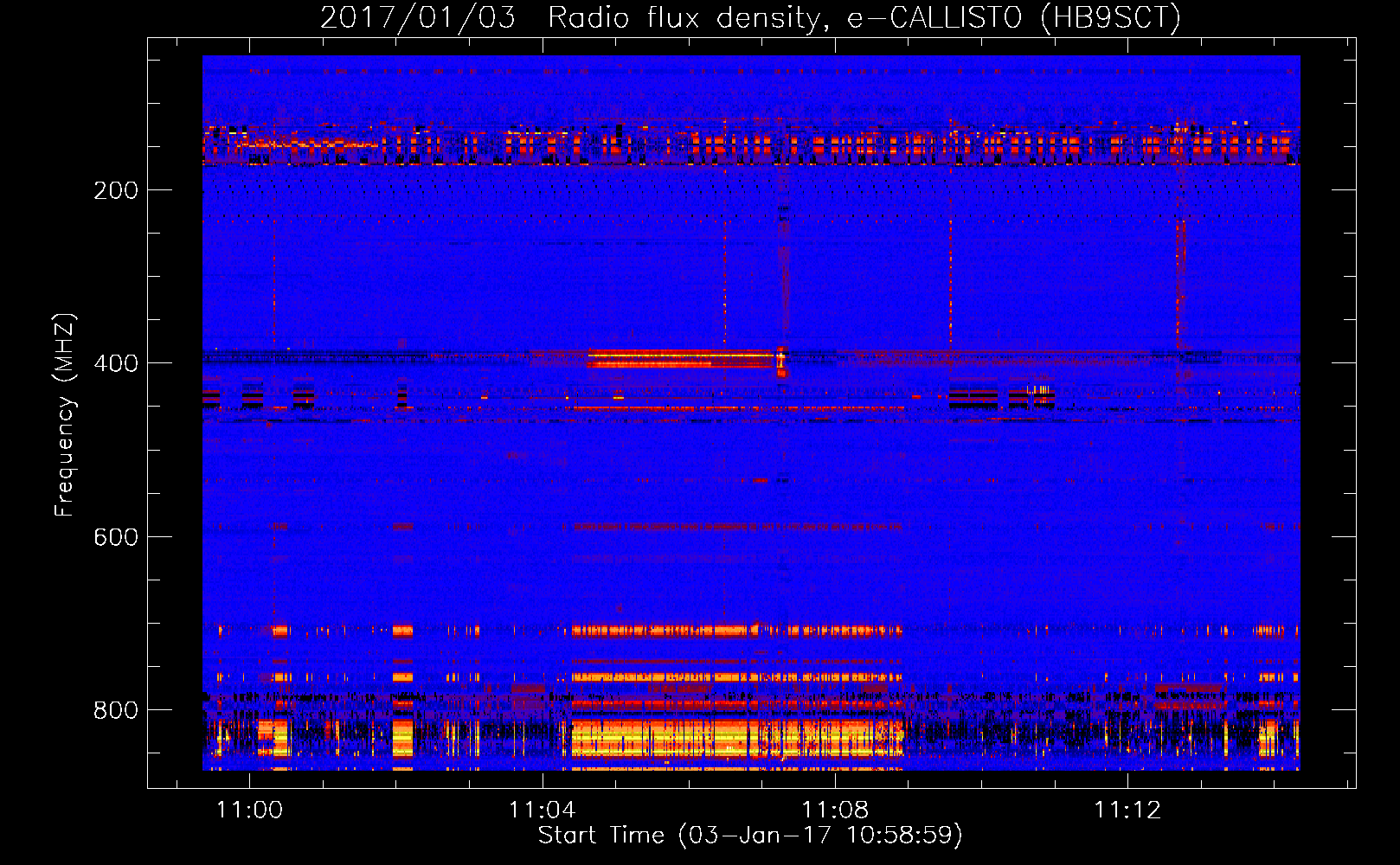The width and height of the screenshot is (1400, 865).
Task: Click the 11:00 time tick label
Action: click(249, 810)
